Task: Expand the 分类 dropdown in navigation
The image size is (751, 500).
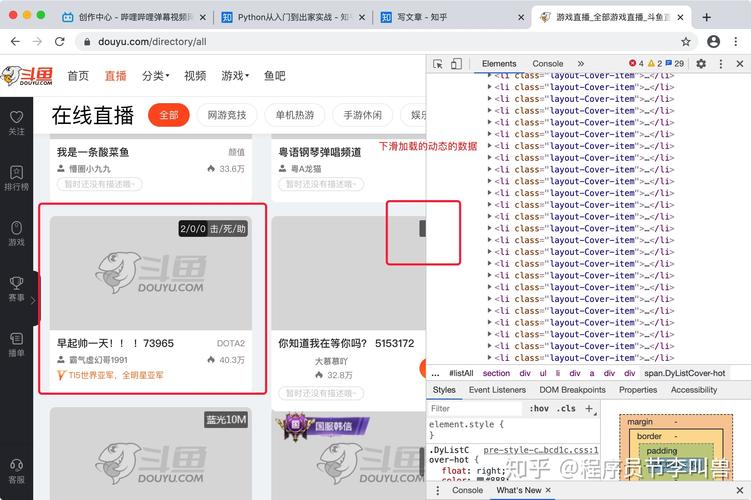Action: click(156, 76)
